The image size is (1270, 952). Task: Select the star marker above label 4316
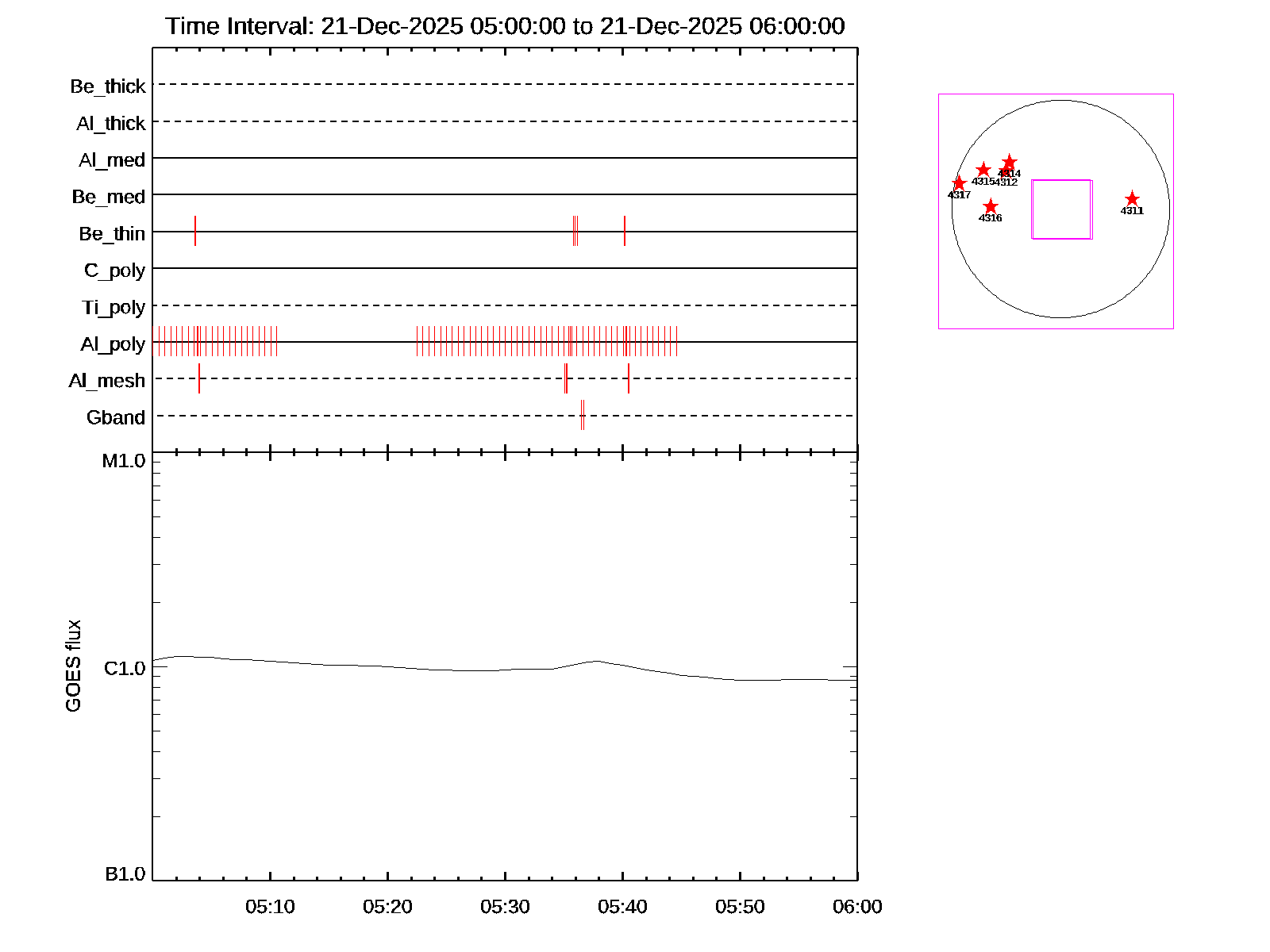(990, 207)
